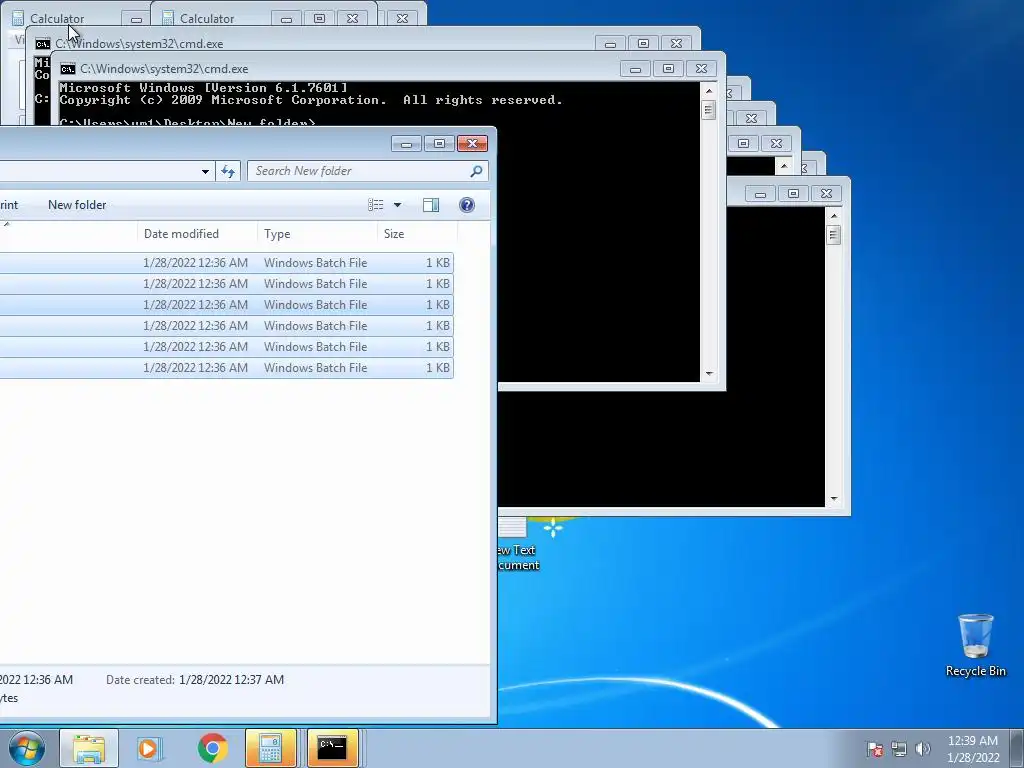The height and width of the screenshot is (768, 1024).
Task: Click Show desktop strip beside the clock
Action: [x=1017, y=748]
